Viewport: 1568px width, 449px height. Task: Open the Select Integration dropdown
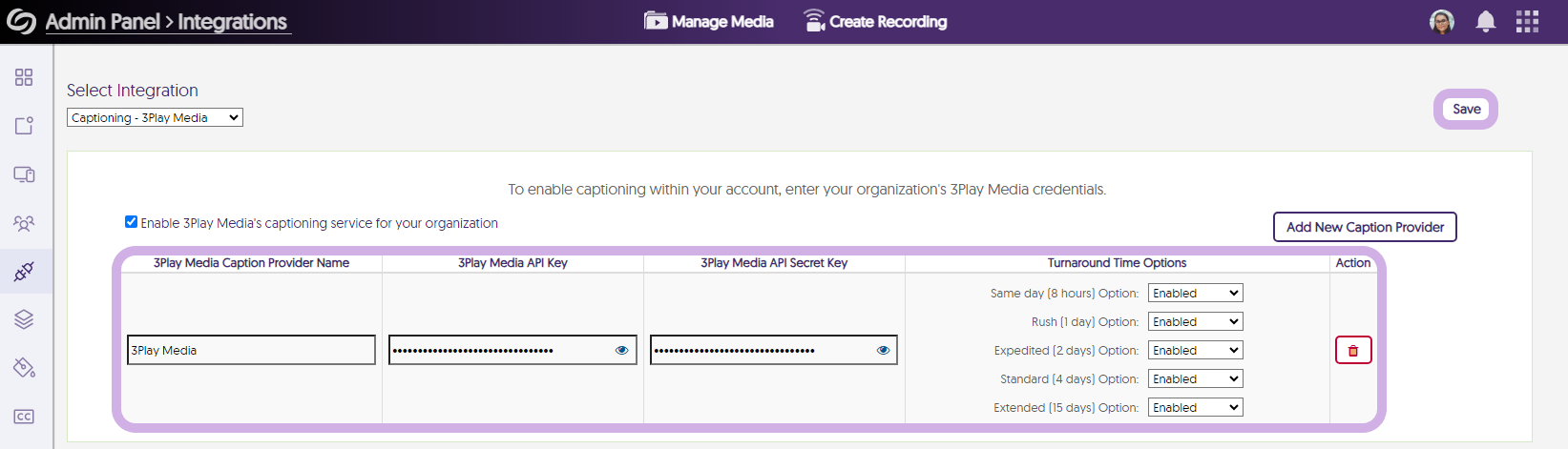[155, 117]
